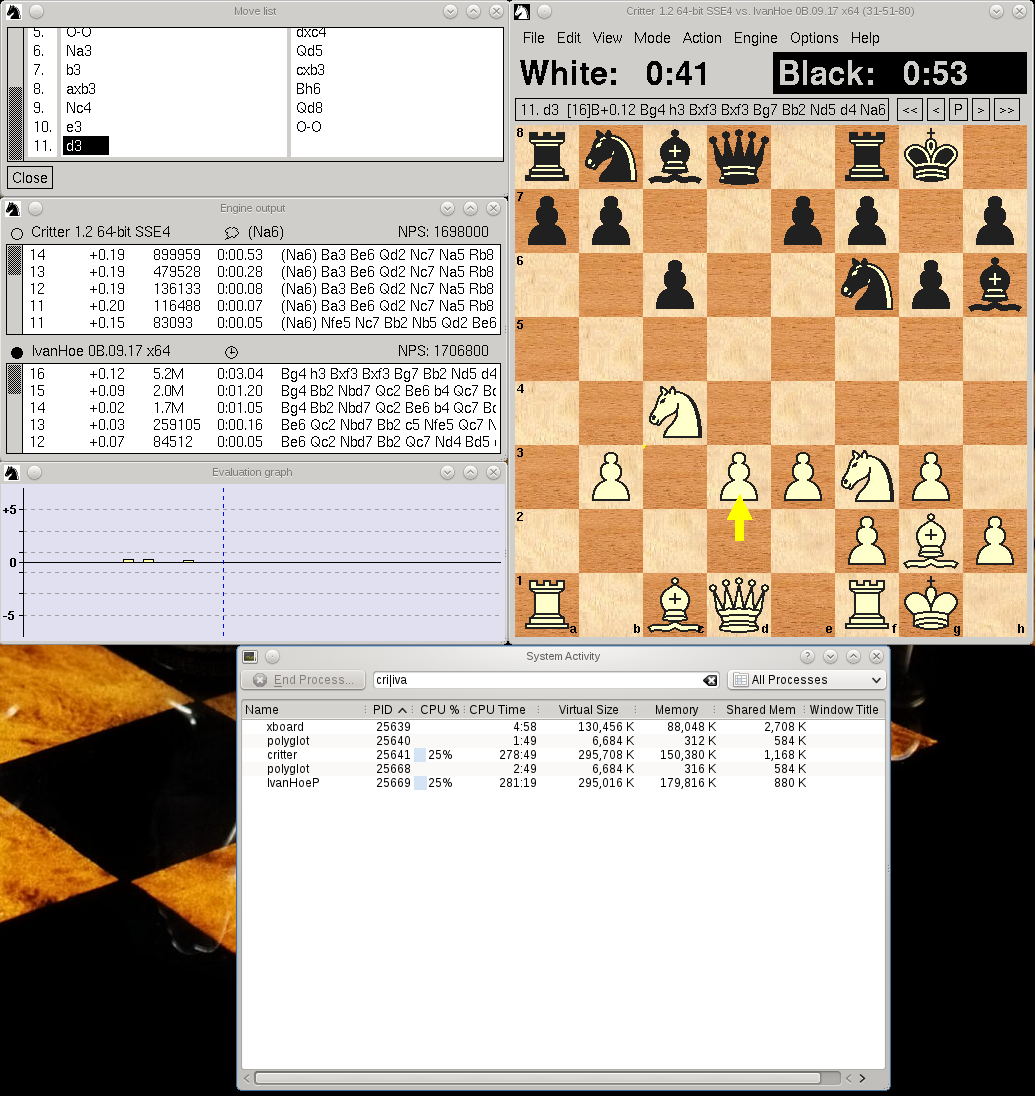Click white queen on d1
The width and height of the screenshot is (1035, 1096).
tap(739, 605)
